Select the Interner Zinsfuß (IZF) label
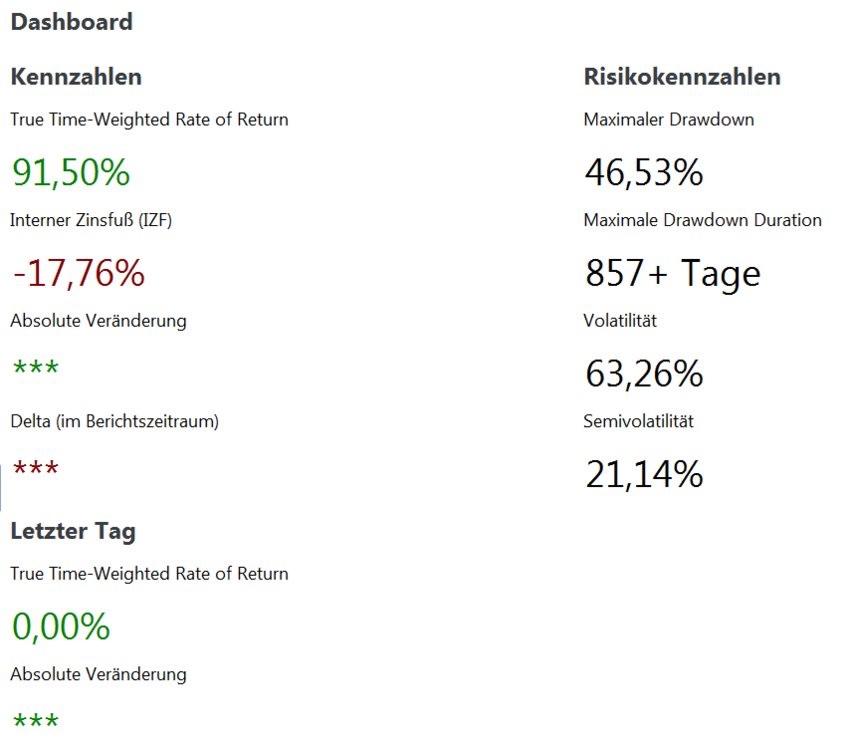Screen dimensions: 854x750 click(91, 220)
